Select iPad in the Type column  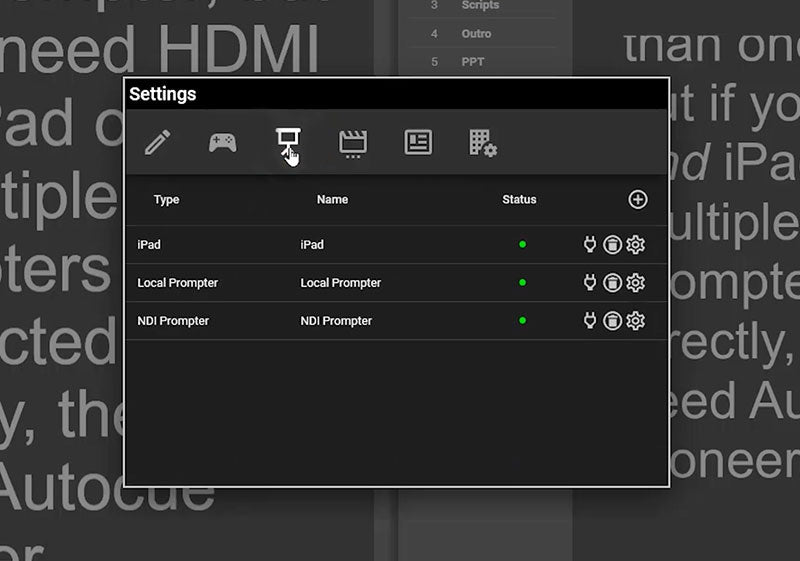(149, 245)
